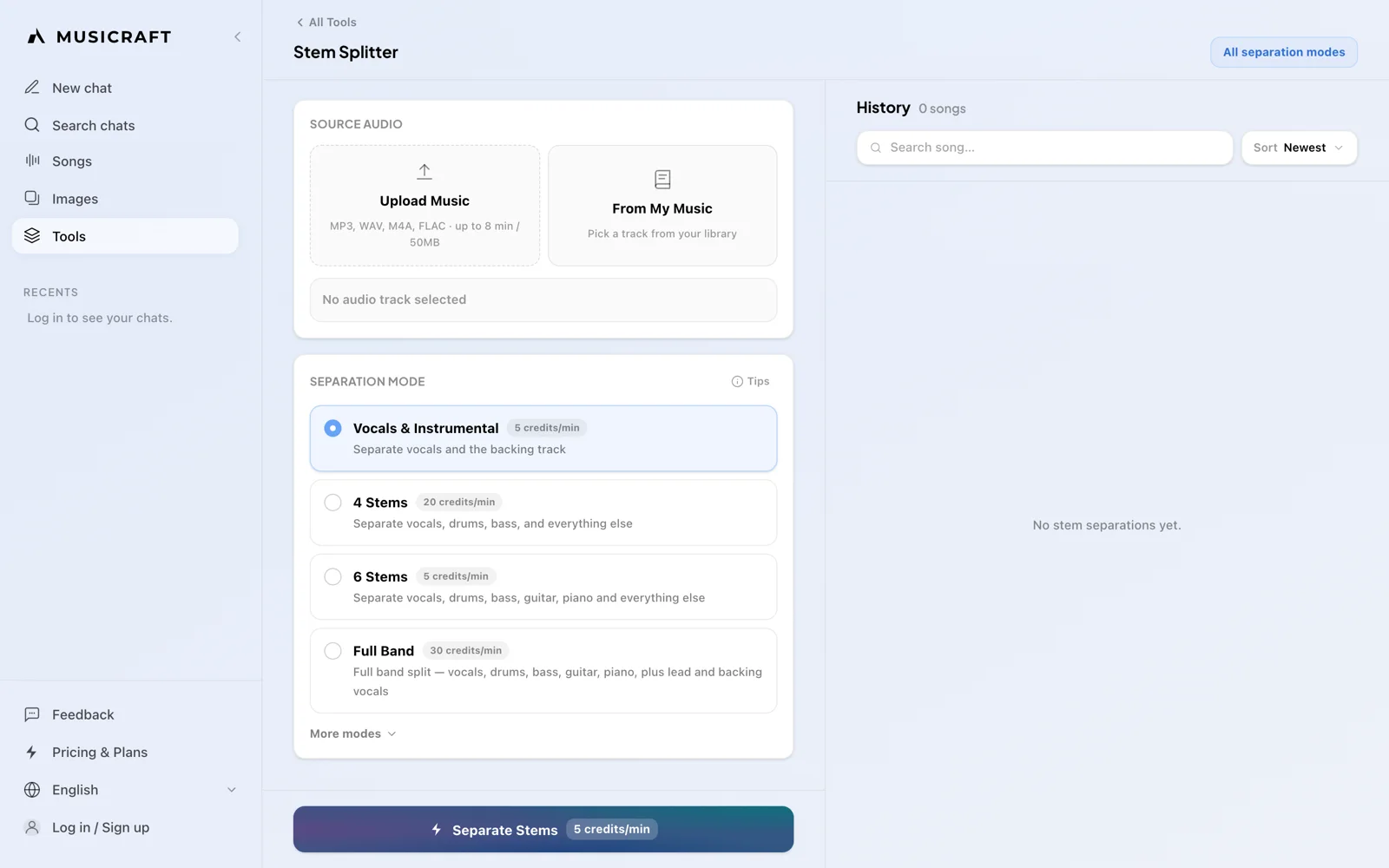This screenshot has width=1389, height=868.
Task: Click the Separate Stems button
Action: (543, 829)
